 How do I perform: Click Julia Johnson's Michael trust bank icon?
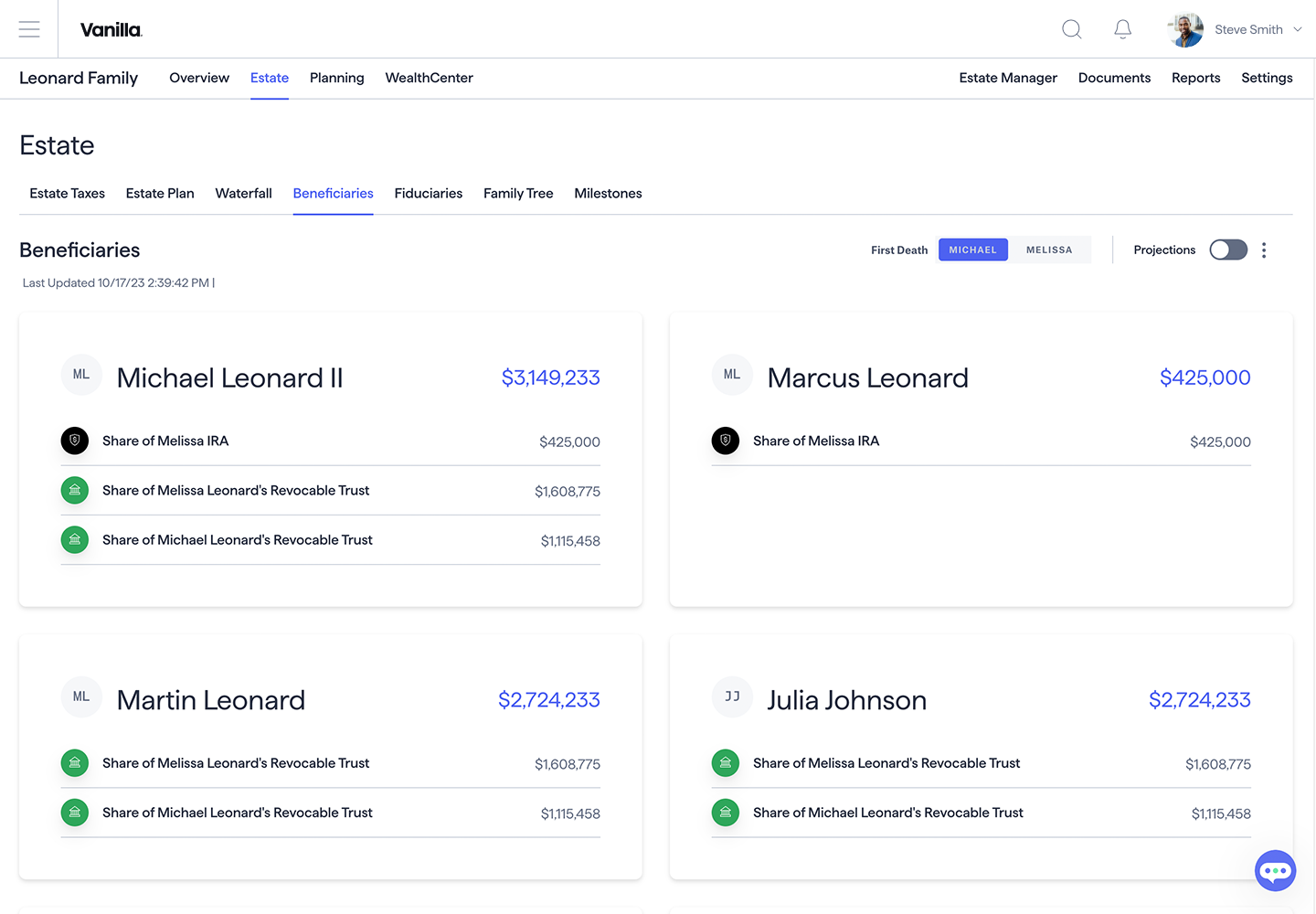click(x=726, y=813)
